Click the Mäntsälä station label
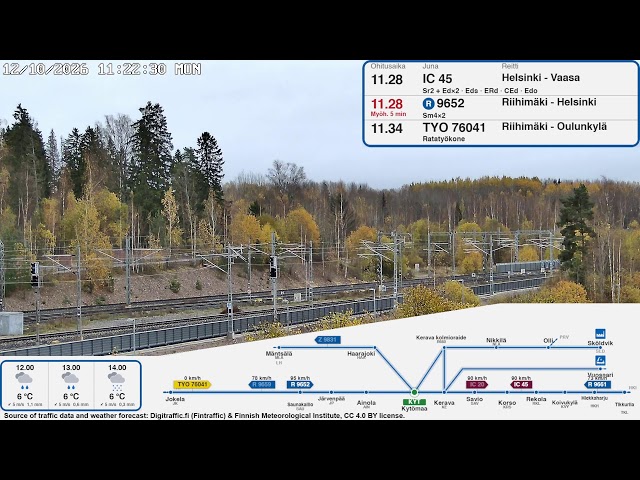The width and height of the screenshot is (640, 480). [x=279, y=354]
